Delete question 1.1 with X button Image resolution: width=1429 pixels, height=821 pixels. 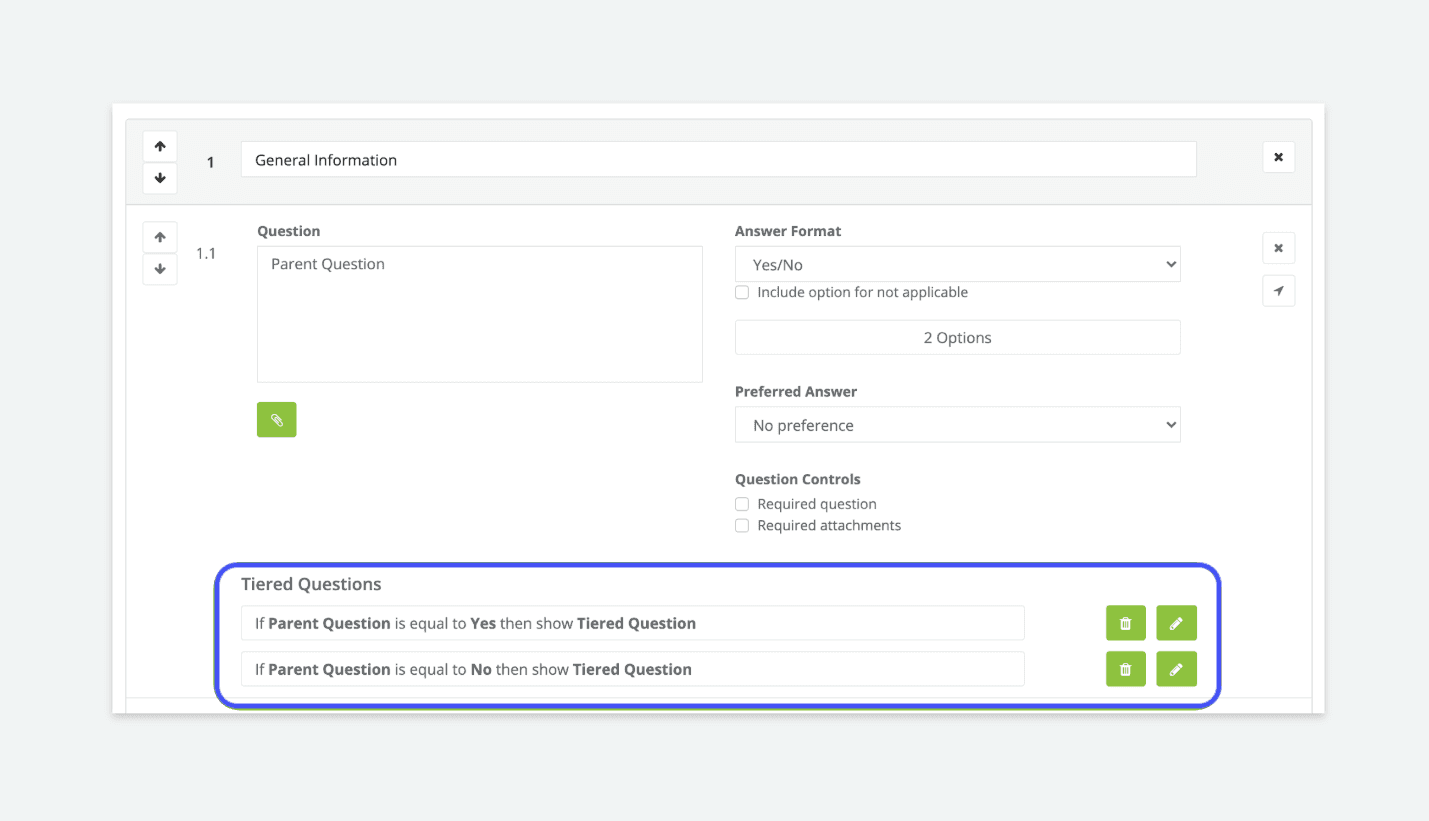(1278, 248)
